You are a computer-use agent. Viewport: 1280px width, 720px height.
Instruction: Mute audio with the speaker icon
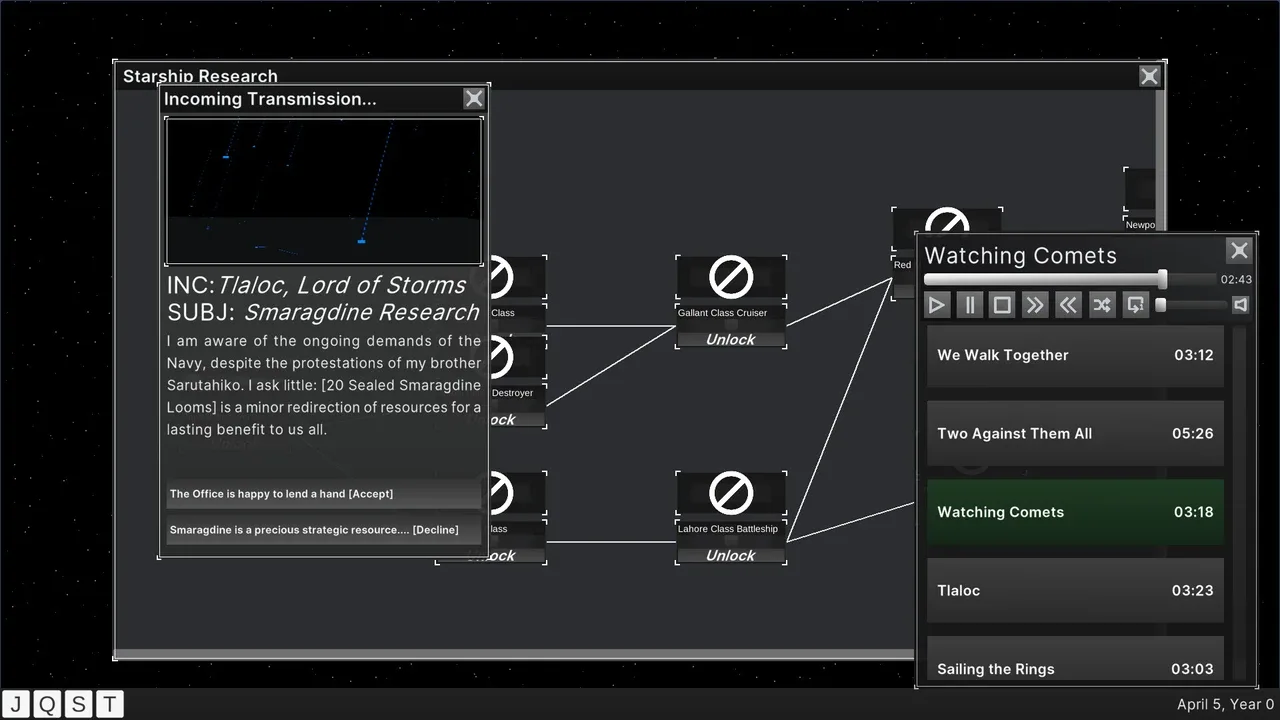coord(1240,305)
